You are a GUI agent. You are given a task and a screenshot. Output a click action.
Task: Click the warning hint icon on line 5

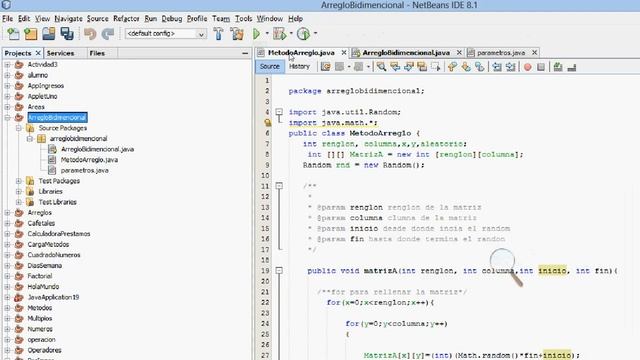tap(267, 122)
